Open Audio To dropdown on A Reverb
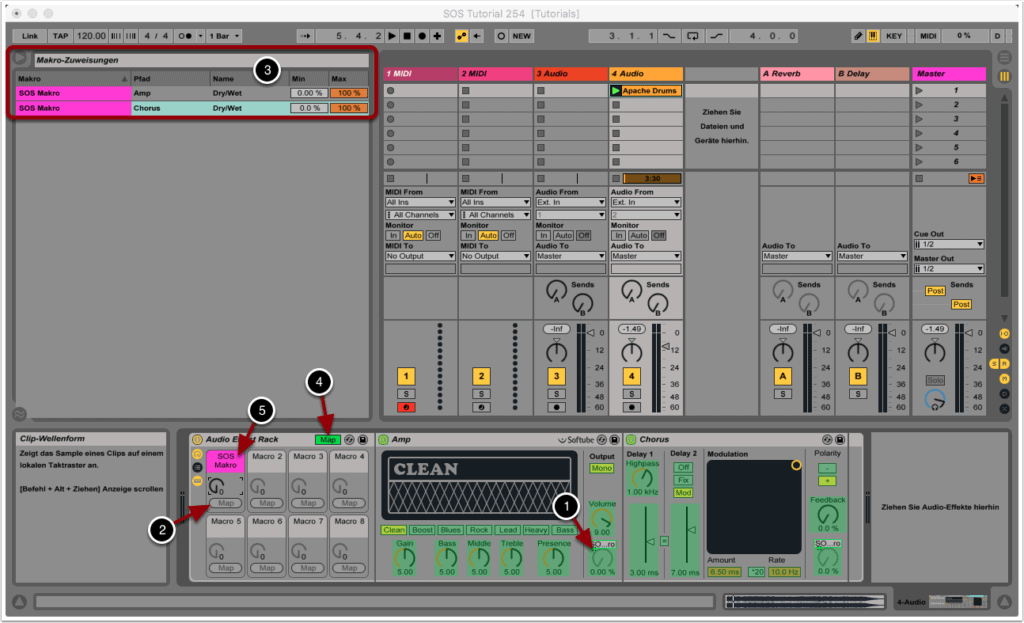 click(796, 256)
